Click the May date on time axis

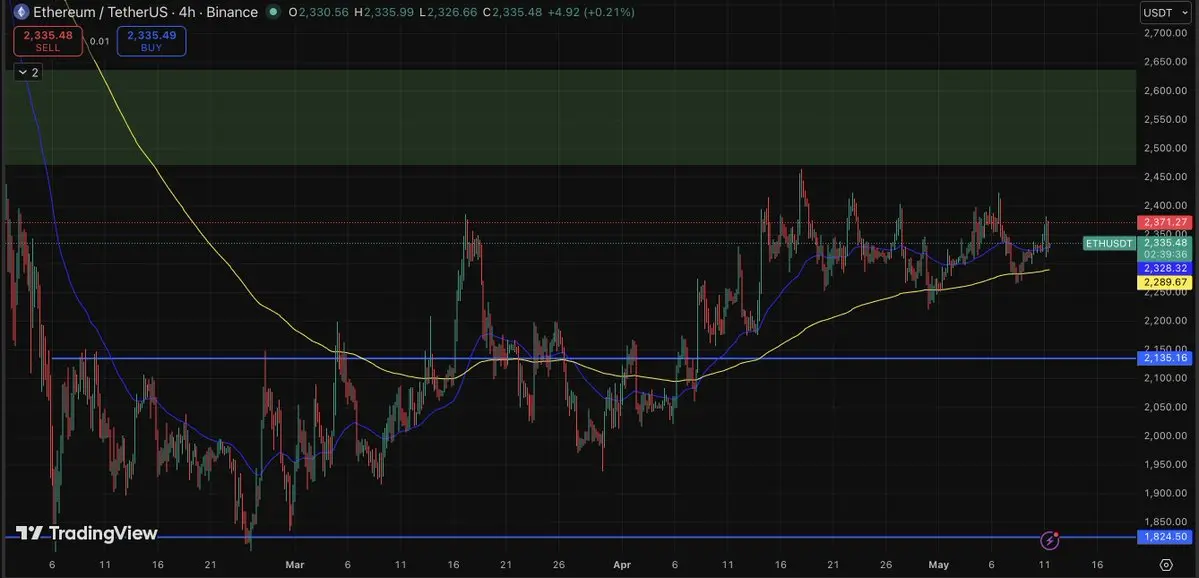tap(938, 564)
